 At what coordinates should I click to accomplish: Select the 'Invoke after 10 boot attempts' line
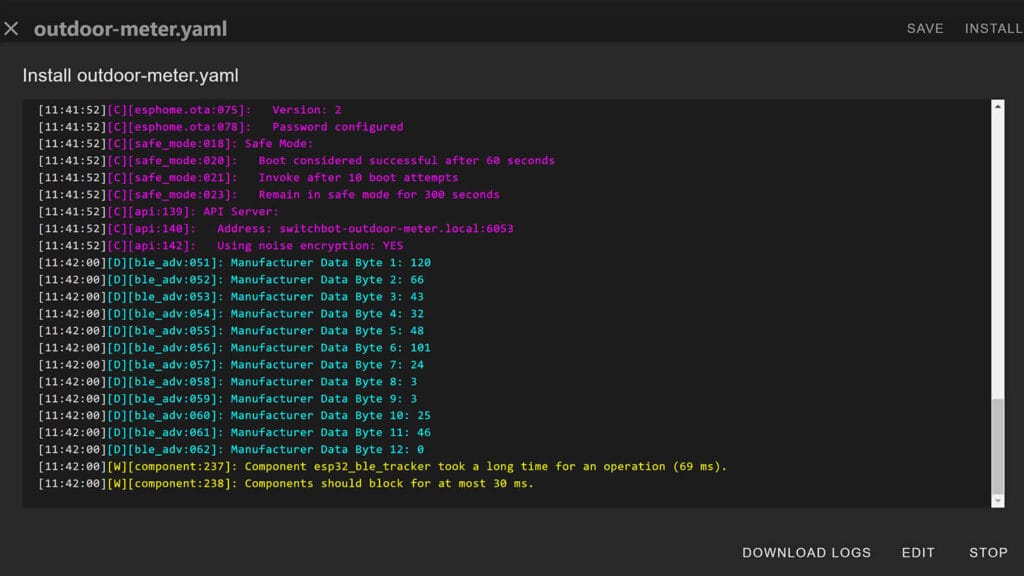pos(248,178)
